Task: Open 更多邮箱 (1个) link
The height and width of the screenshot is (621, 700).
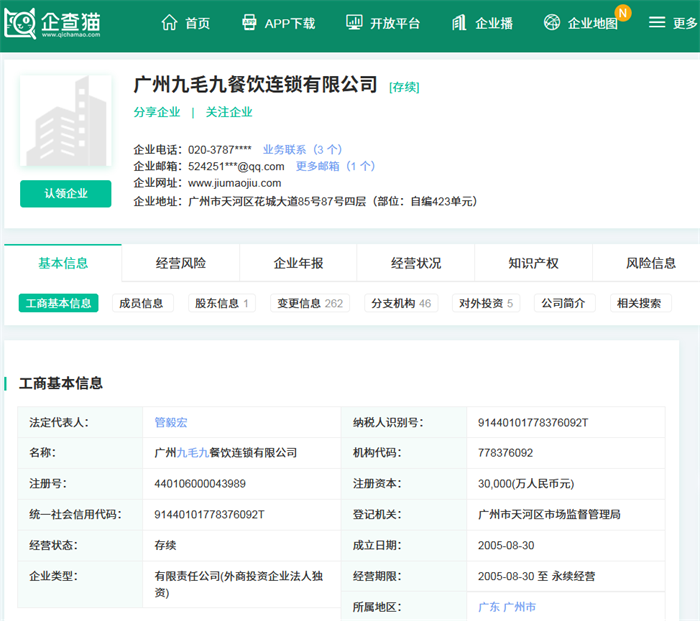Action: click(335, 167)
